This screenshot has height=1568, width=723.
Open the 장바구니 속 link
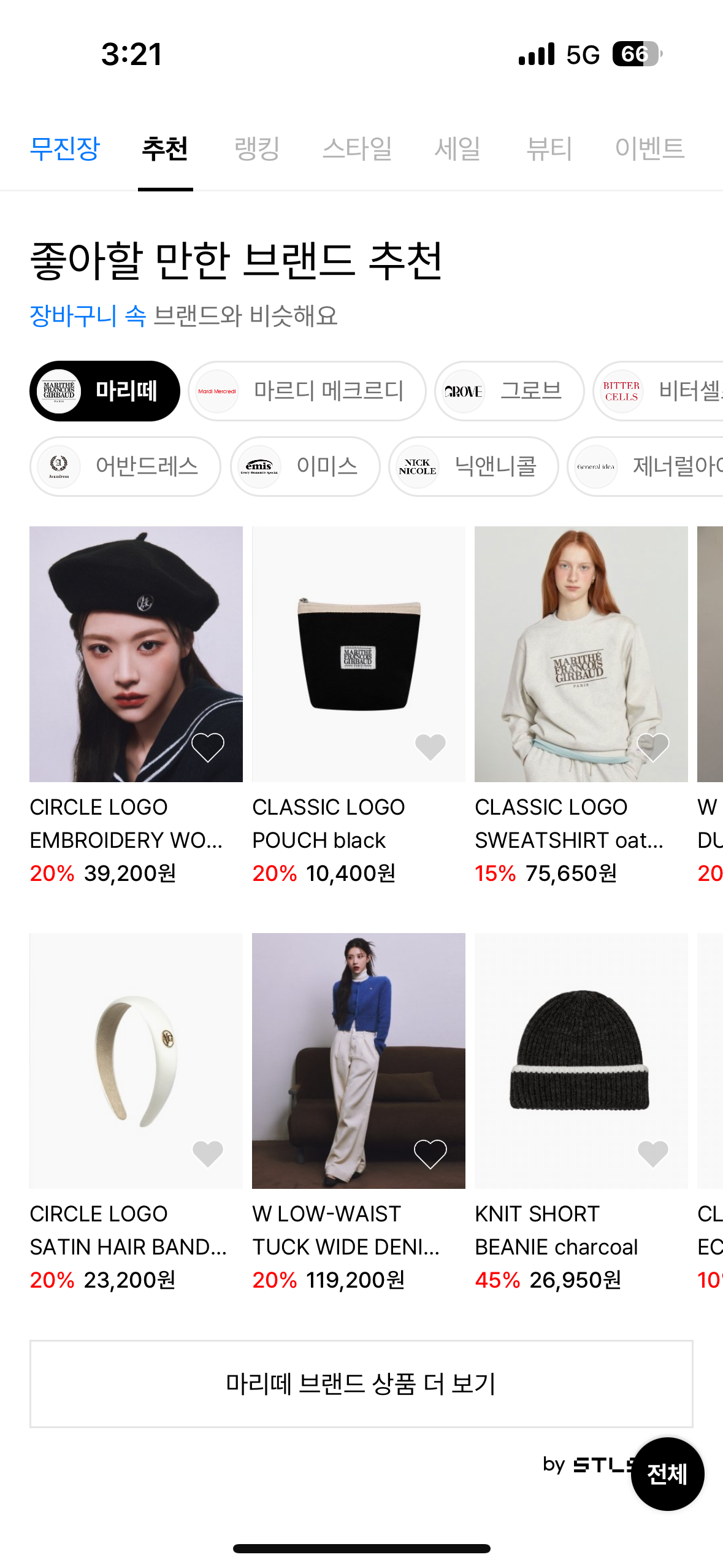(x=88, y=316)
